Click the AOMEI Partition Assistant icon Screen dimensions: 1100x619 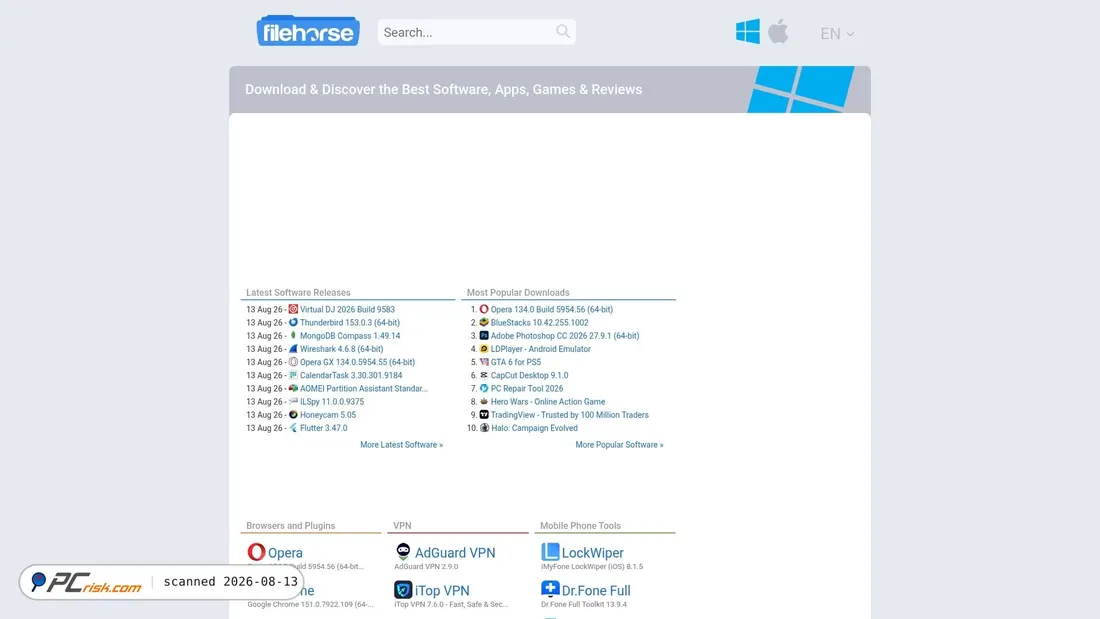tap(293, 388)
